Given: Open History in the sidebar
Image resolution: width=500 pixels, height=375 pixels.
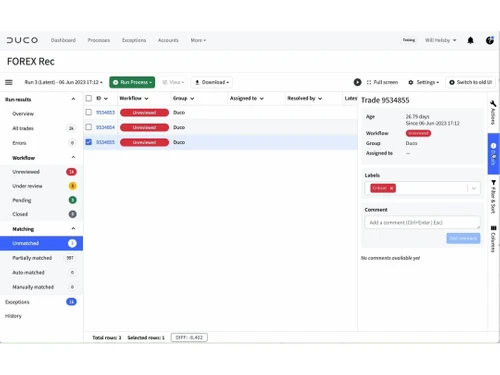Looking at the screenshot, I should click(13, 316).
